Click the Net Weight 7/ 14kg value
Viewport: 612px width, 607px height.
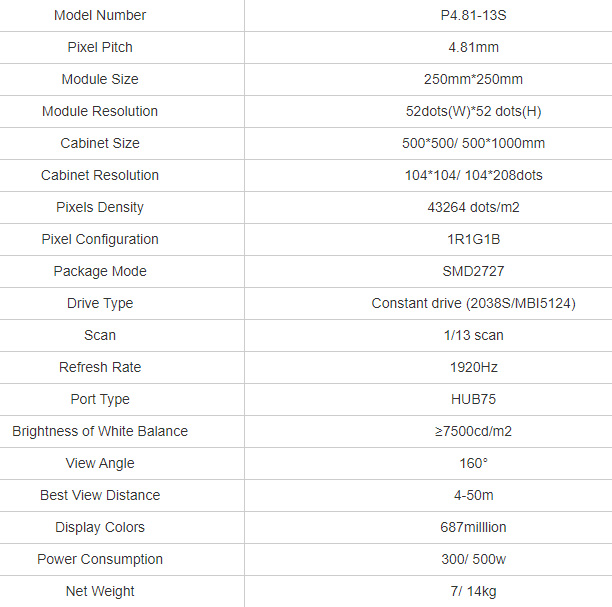pos(473,591)
